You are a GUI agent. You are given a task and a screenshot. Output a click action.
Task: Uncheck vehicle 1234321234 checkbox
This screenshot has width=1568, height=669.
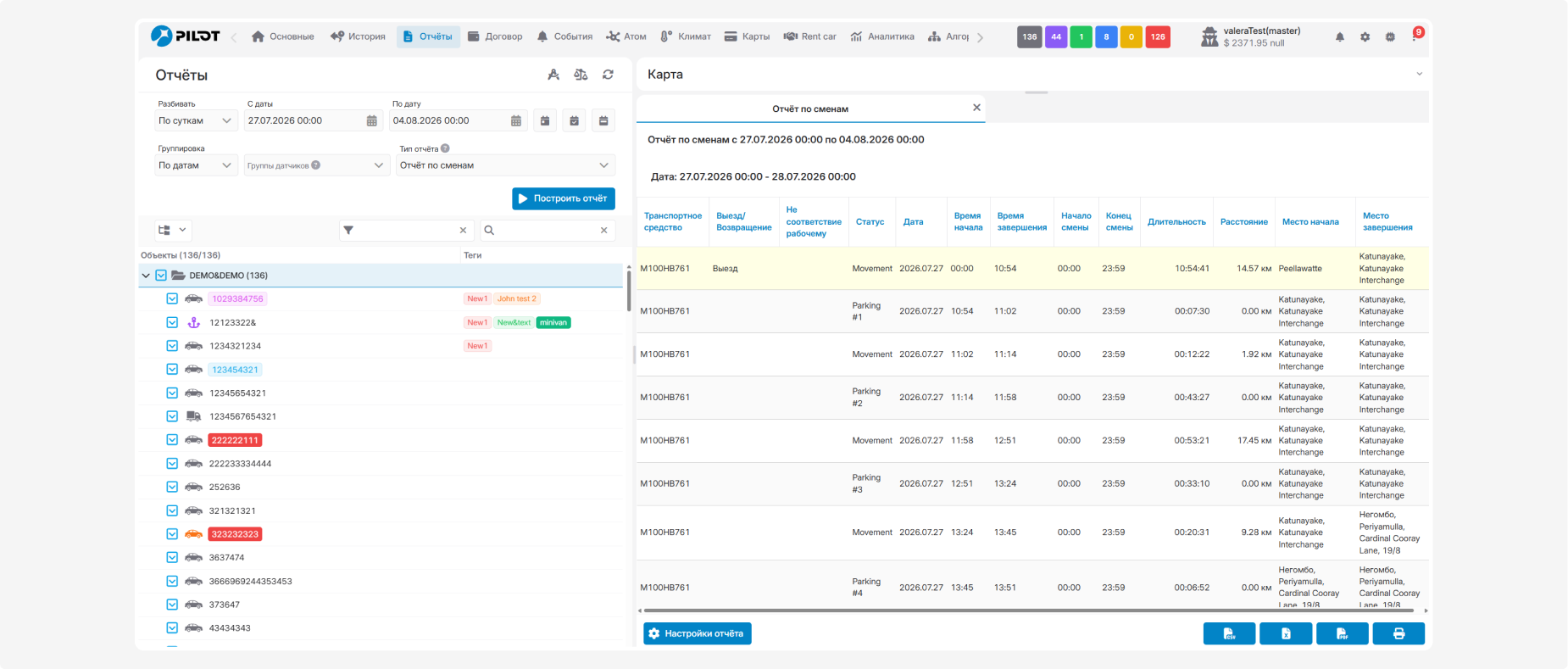172,346
